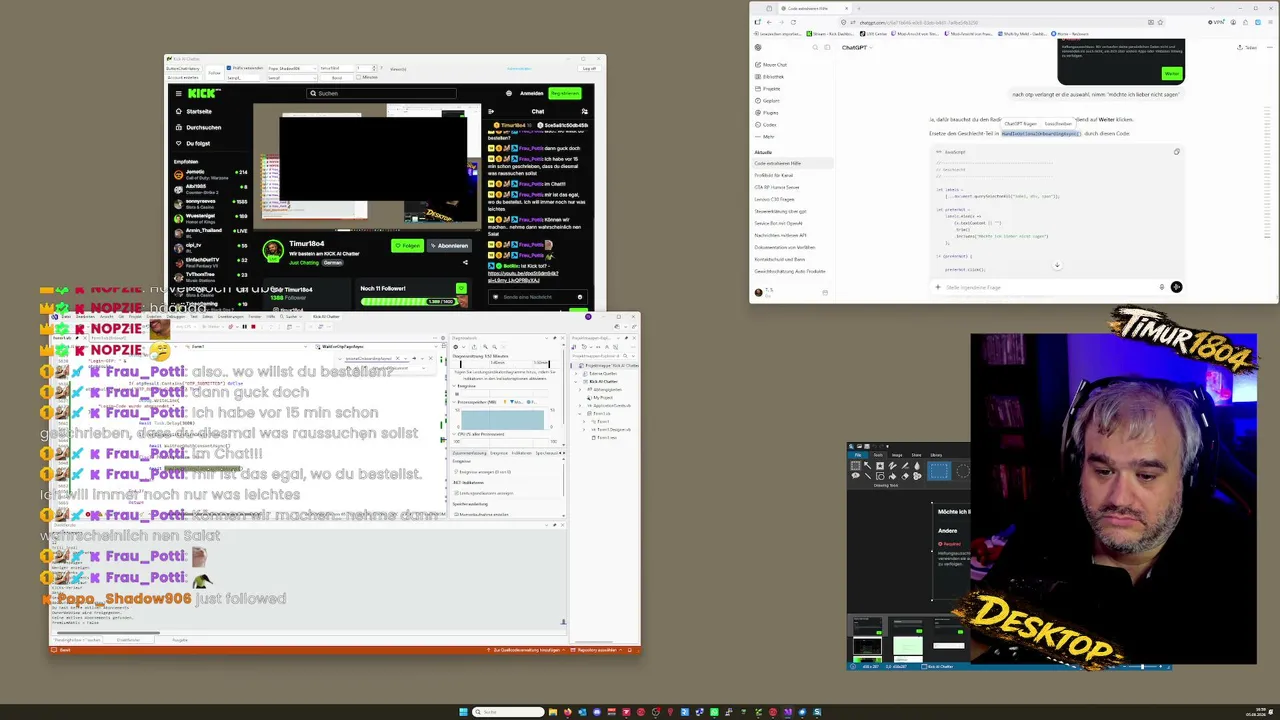Screen dimensions: 1280x720
Task: Open the VPN indicator in the browser toolbar
Action: tap(1216, 22)
